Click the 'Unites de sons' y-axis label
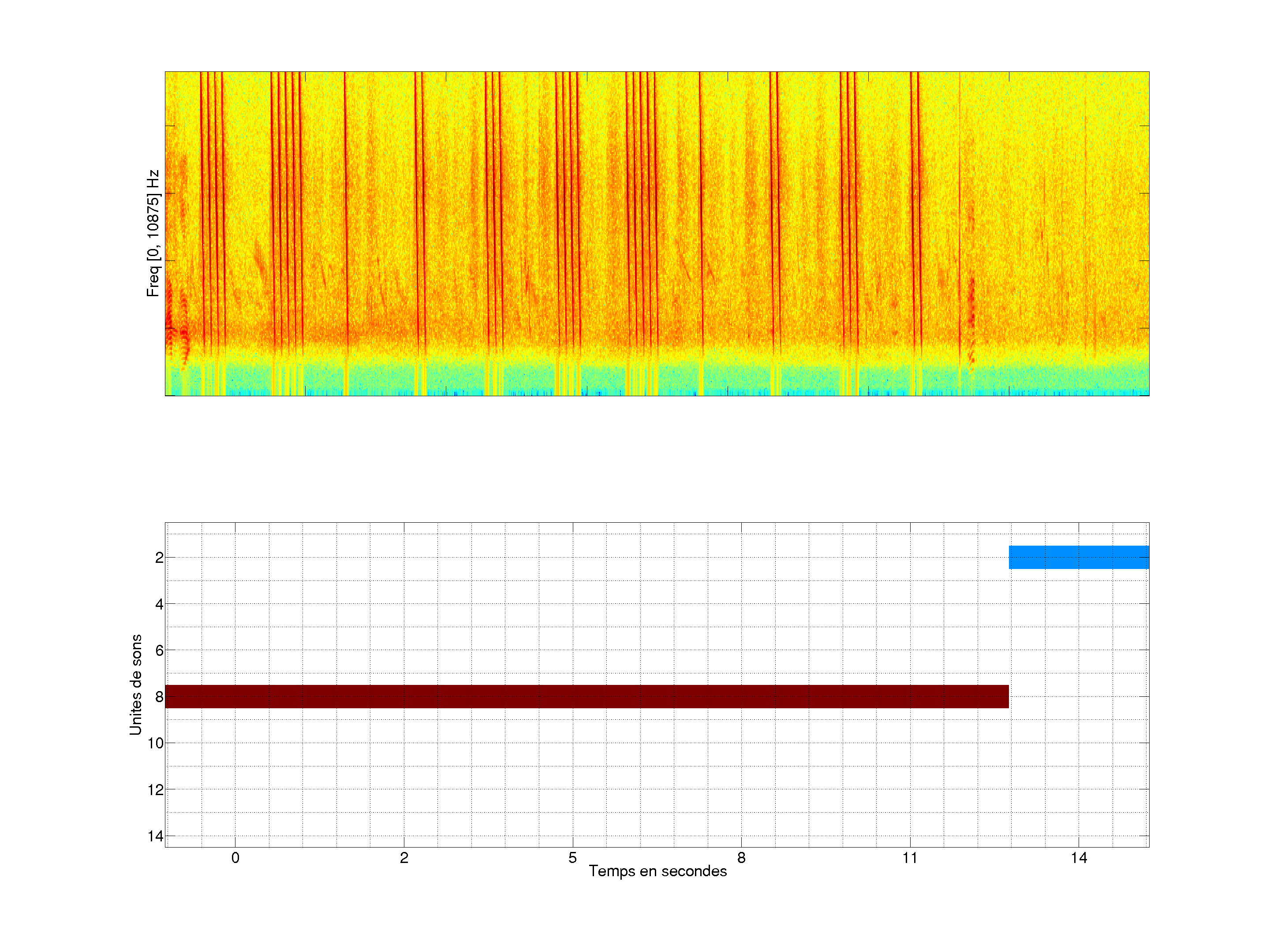The height and width of the screenshot is (952, 1270). point(135,684)
